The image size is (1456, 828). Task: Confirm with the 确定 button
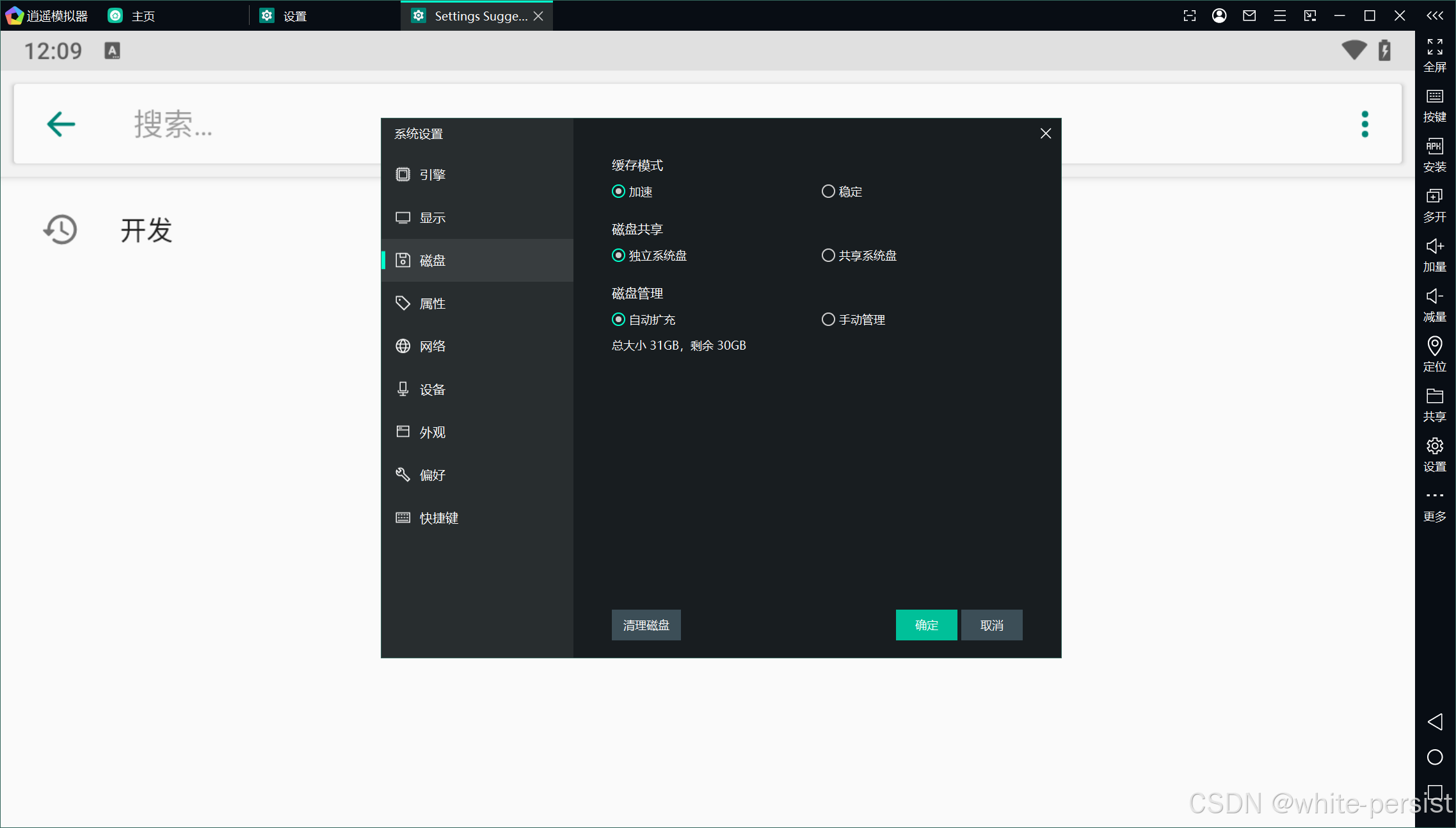tap(926, 625)
